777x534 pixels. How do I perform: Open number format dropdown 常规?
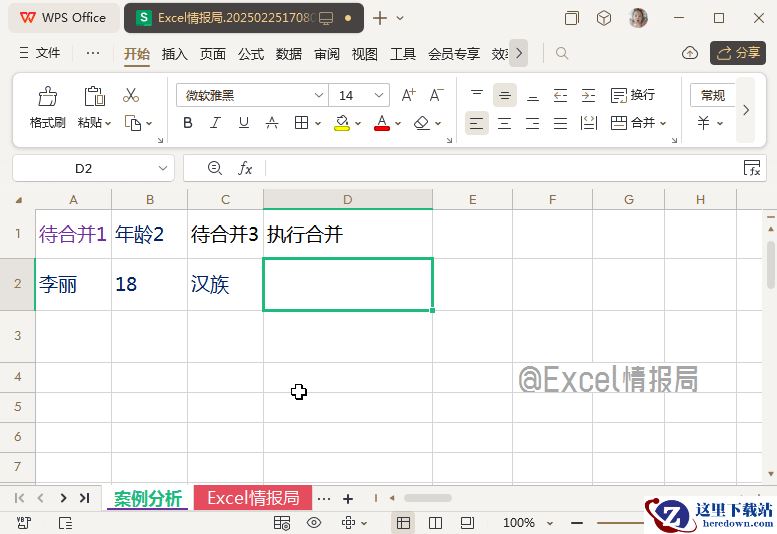713,95
